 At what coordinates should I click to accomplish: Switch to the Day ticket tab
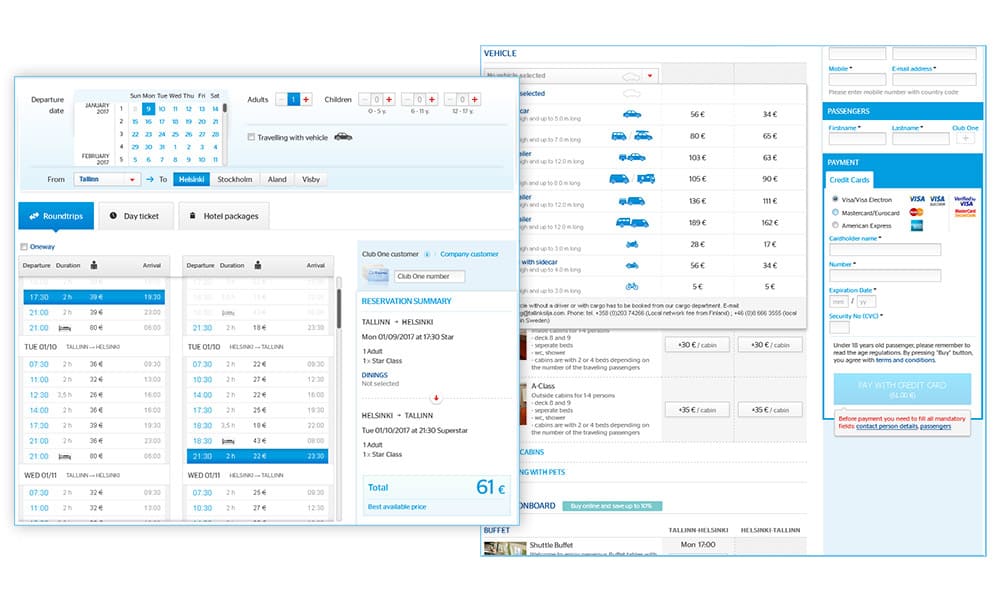coord(134,216)
